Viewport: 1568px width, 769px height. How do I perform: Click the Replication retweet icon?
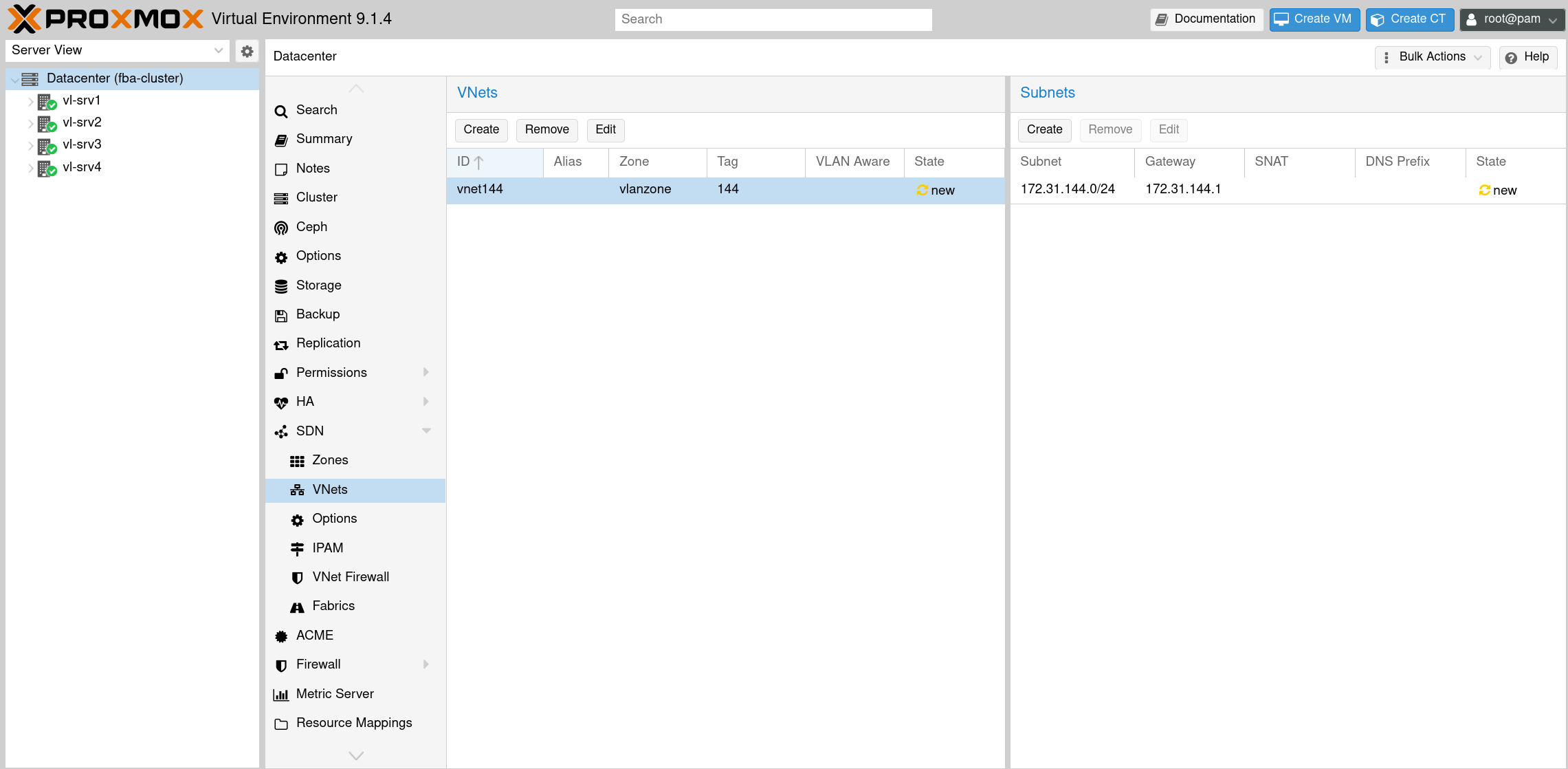pyautogui.click(x=281, y=345)
